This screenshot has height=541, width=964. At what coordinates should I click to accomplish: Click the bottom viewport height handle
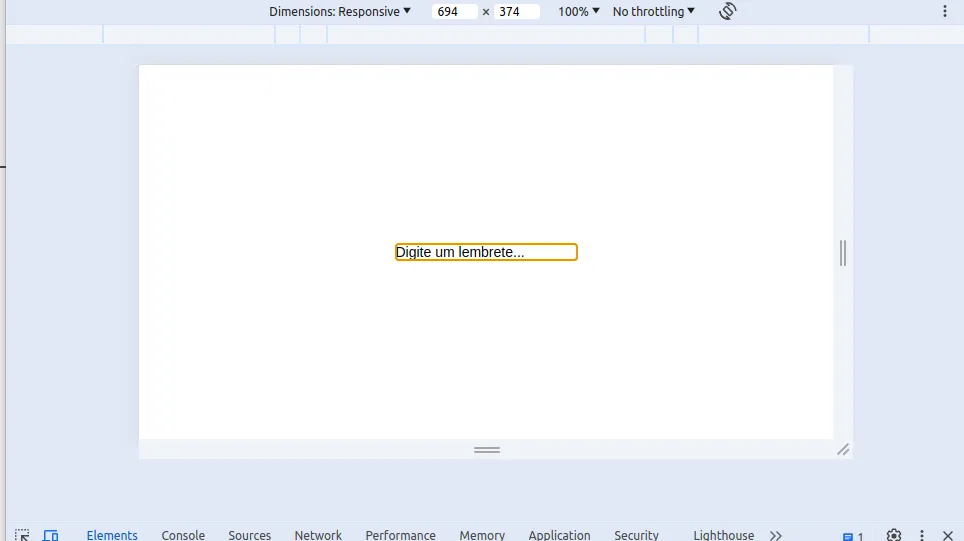(487, 449)
